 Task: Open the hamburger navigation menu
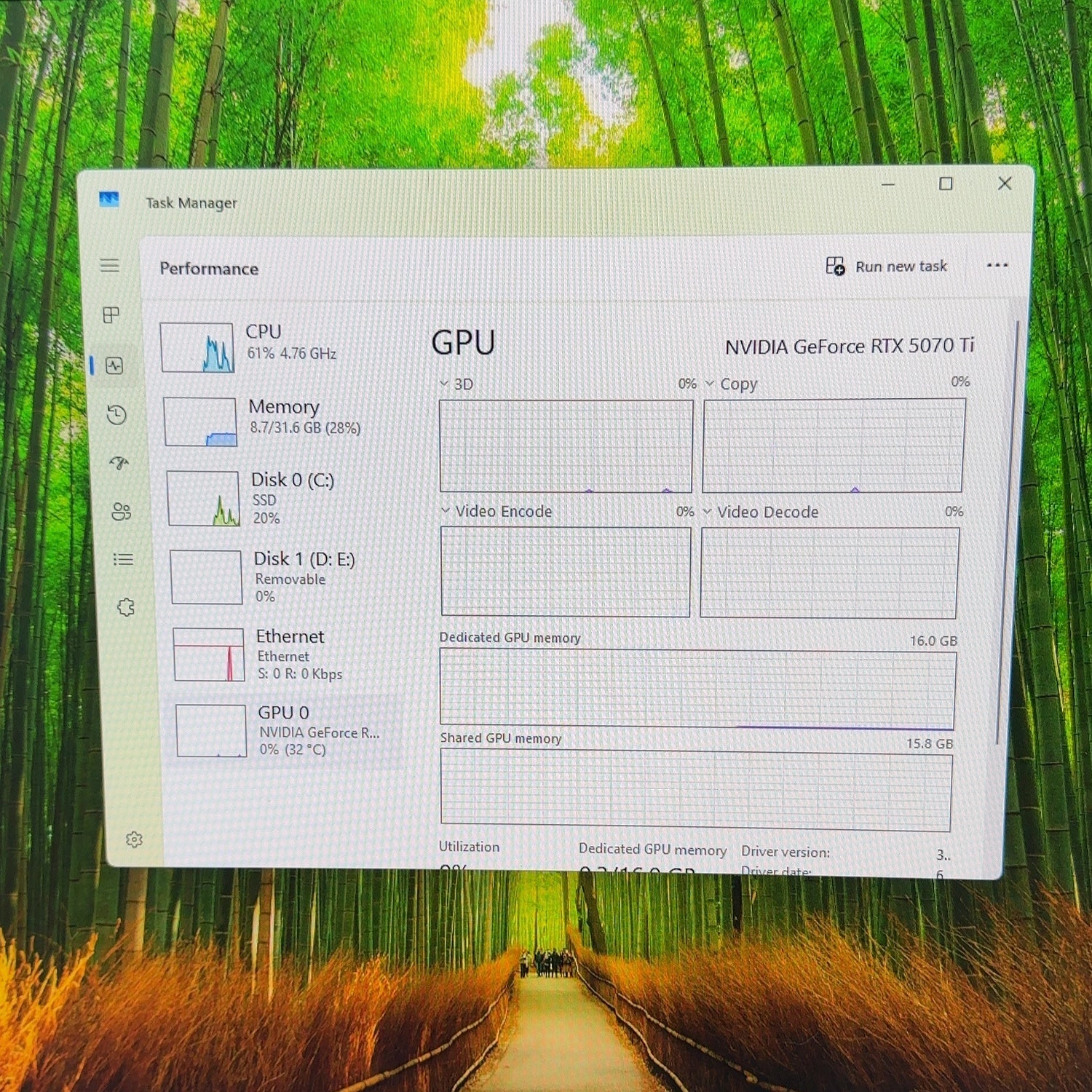click(109, 266)
